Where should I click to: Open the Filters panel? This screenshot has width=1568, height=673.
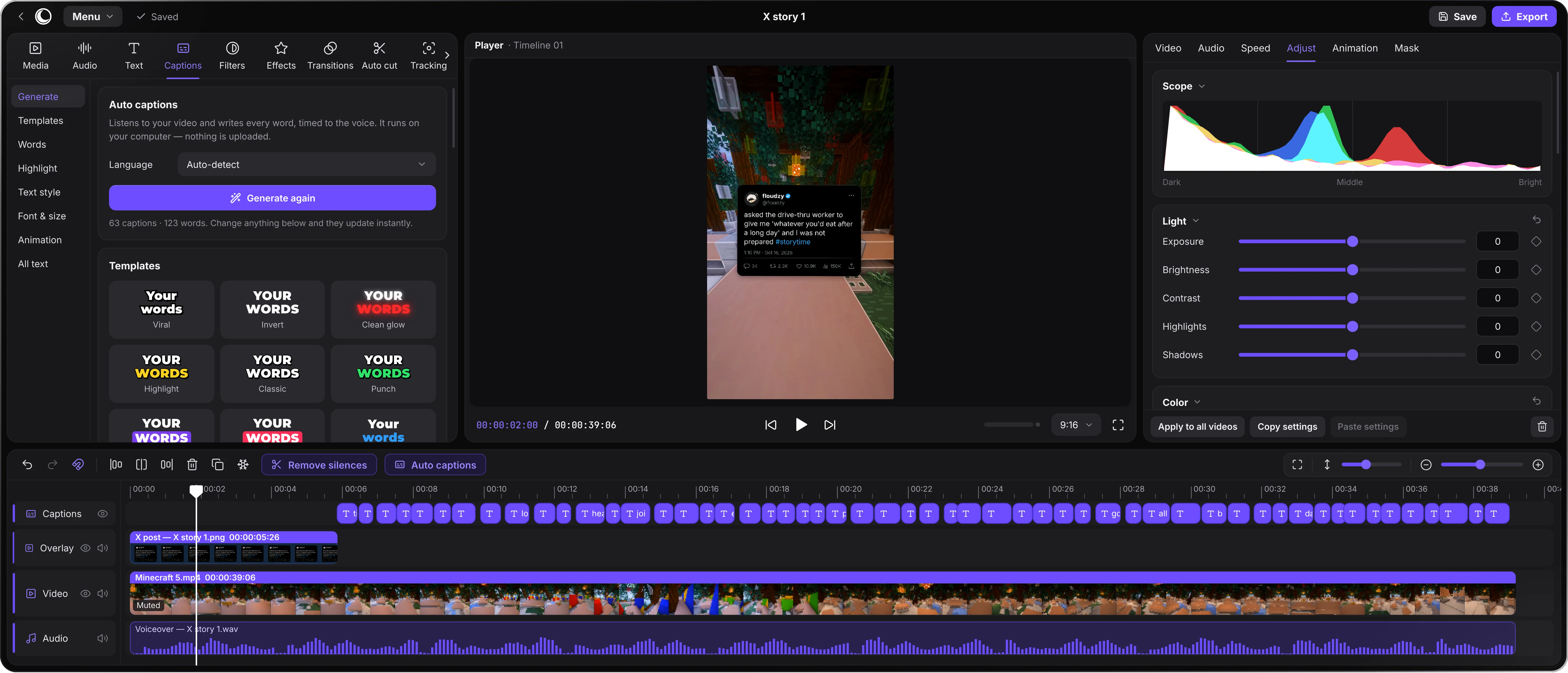pos(232,55)
